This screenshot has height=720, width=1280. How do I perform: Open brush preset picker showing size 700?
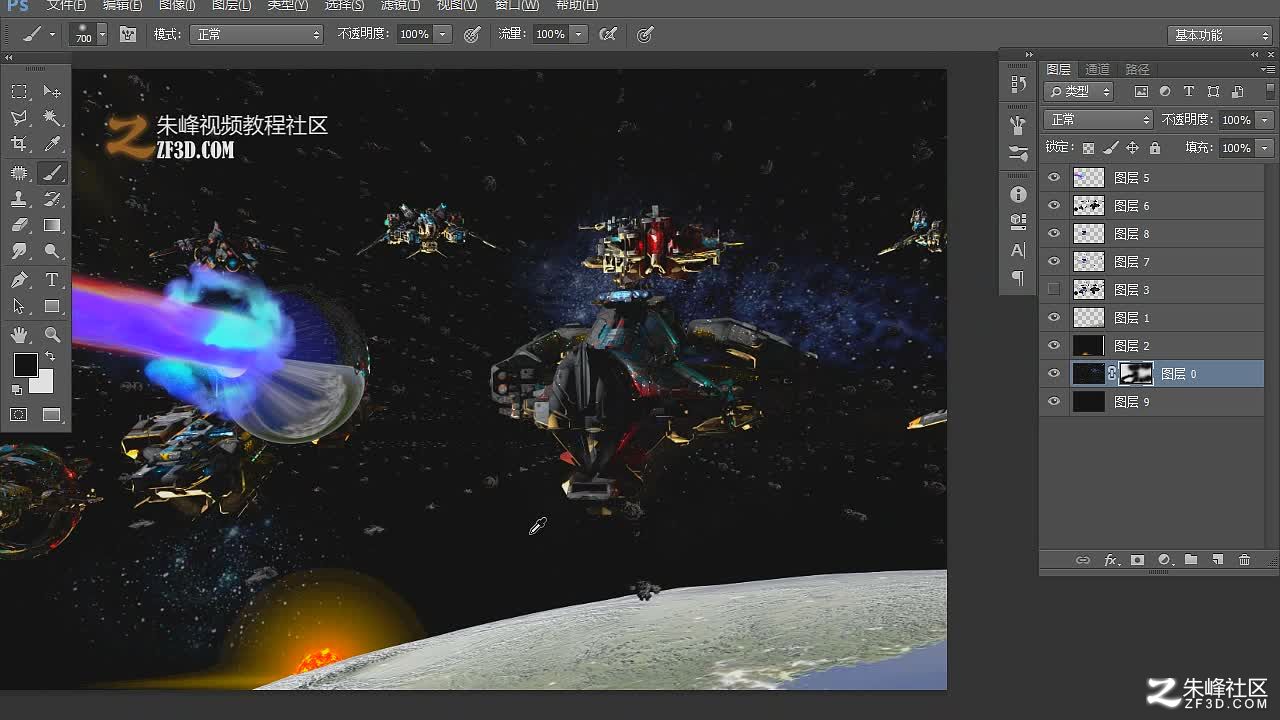tap(89, 34)
